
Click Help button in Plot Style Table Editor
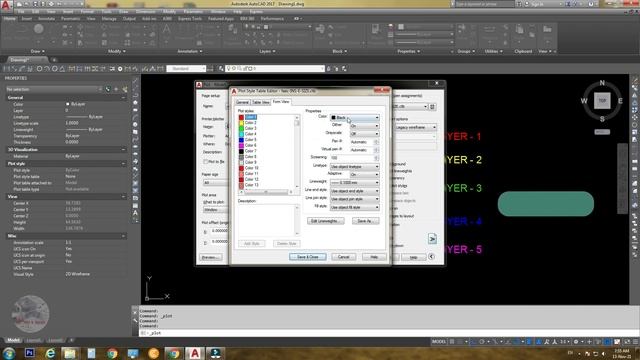click(374, 257)
